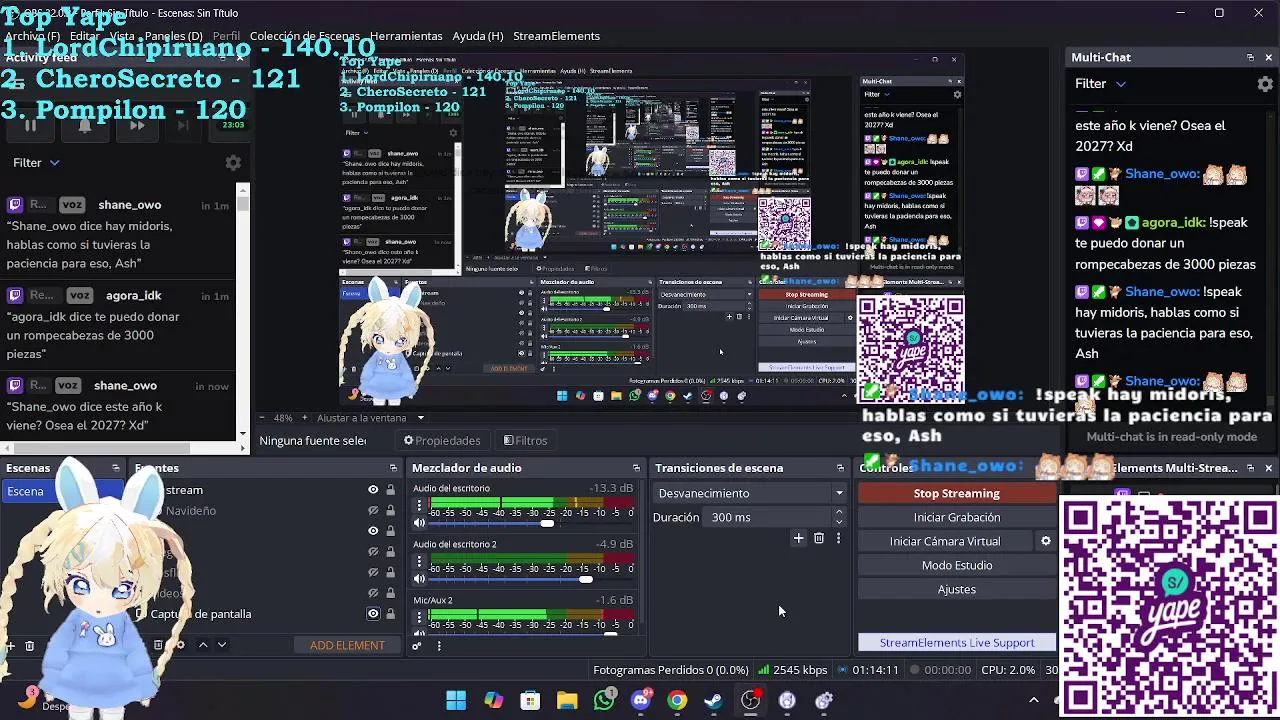Open source Filtros button under preview
The image size is (1280, 720).
[x=525, y=440]
